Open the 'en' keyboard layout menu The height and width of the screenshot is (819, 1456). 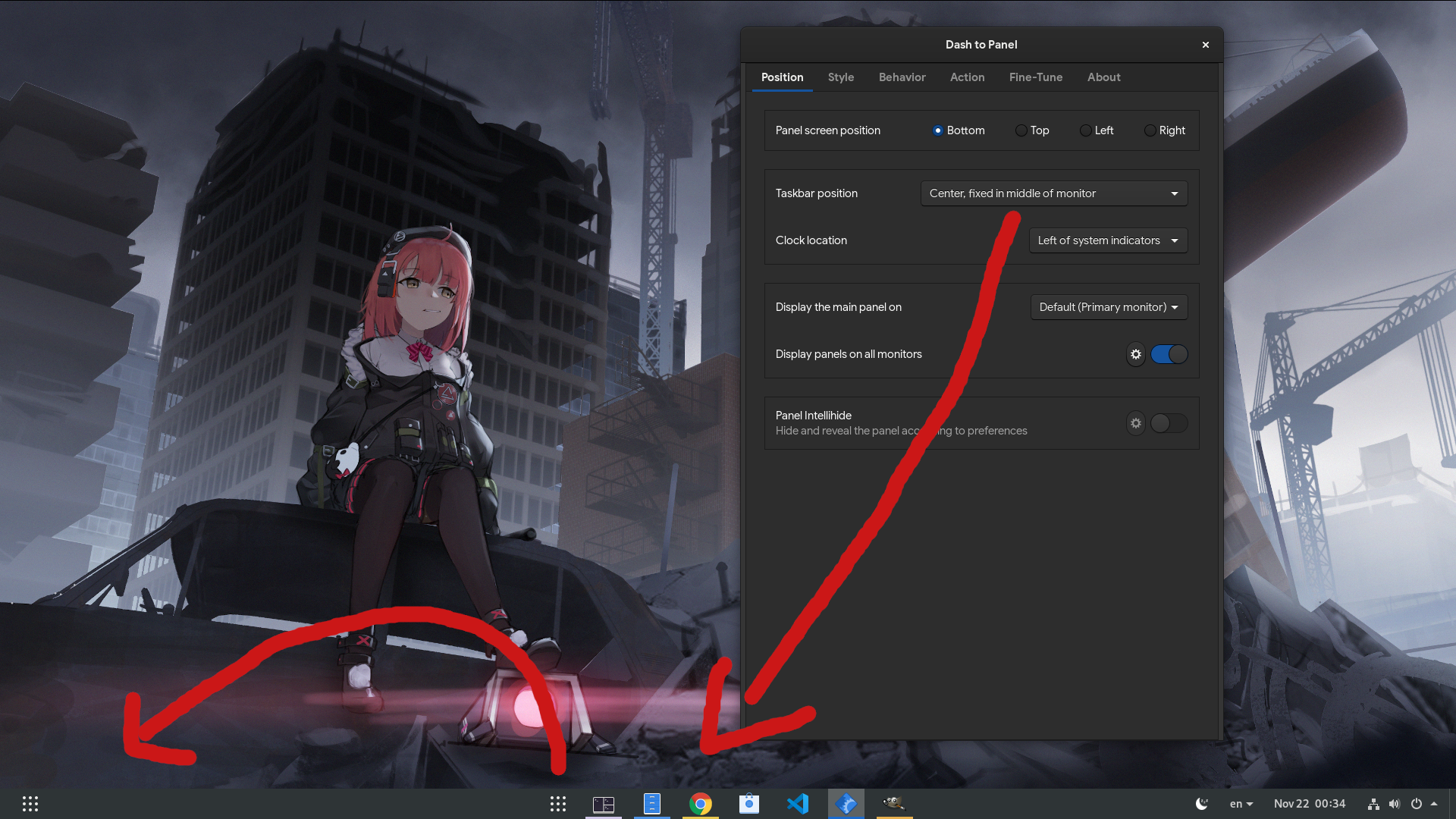tap(1241, 804)
